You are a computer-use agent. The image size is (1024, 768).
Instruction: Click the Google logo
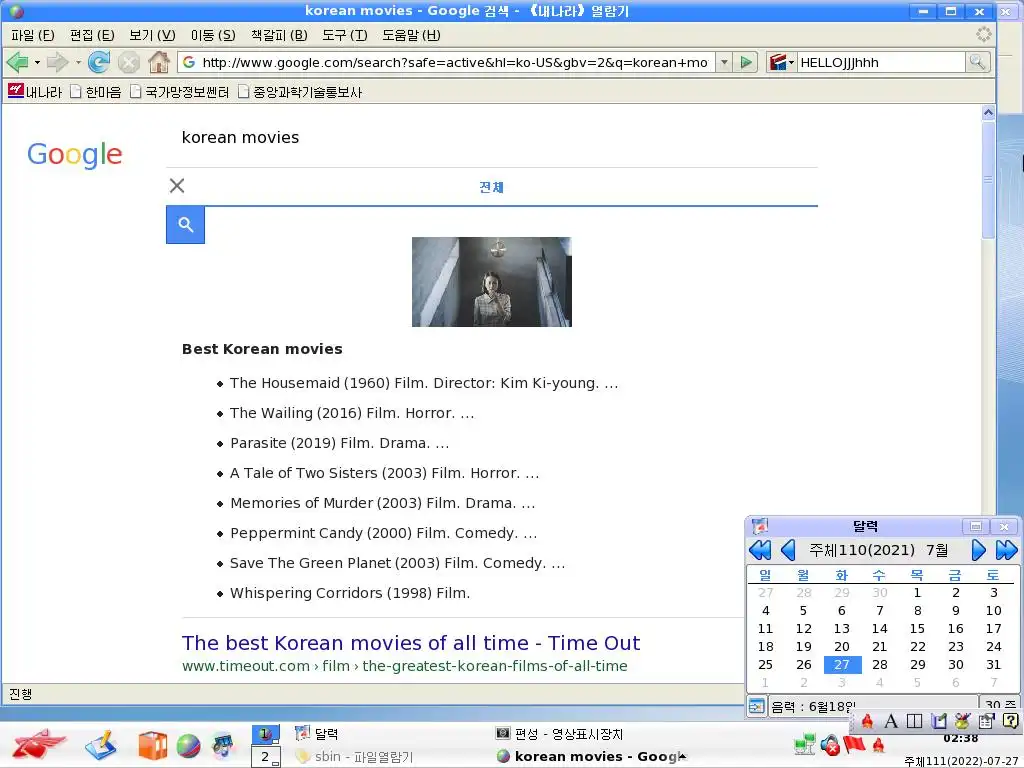click(74, 154)
